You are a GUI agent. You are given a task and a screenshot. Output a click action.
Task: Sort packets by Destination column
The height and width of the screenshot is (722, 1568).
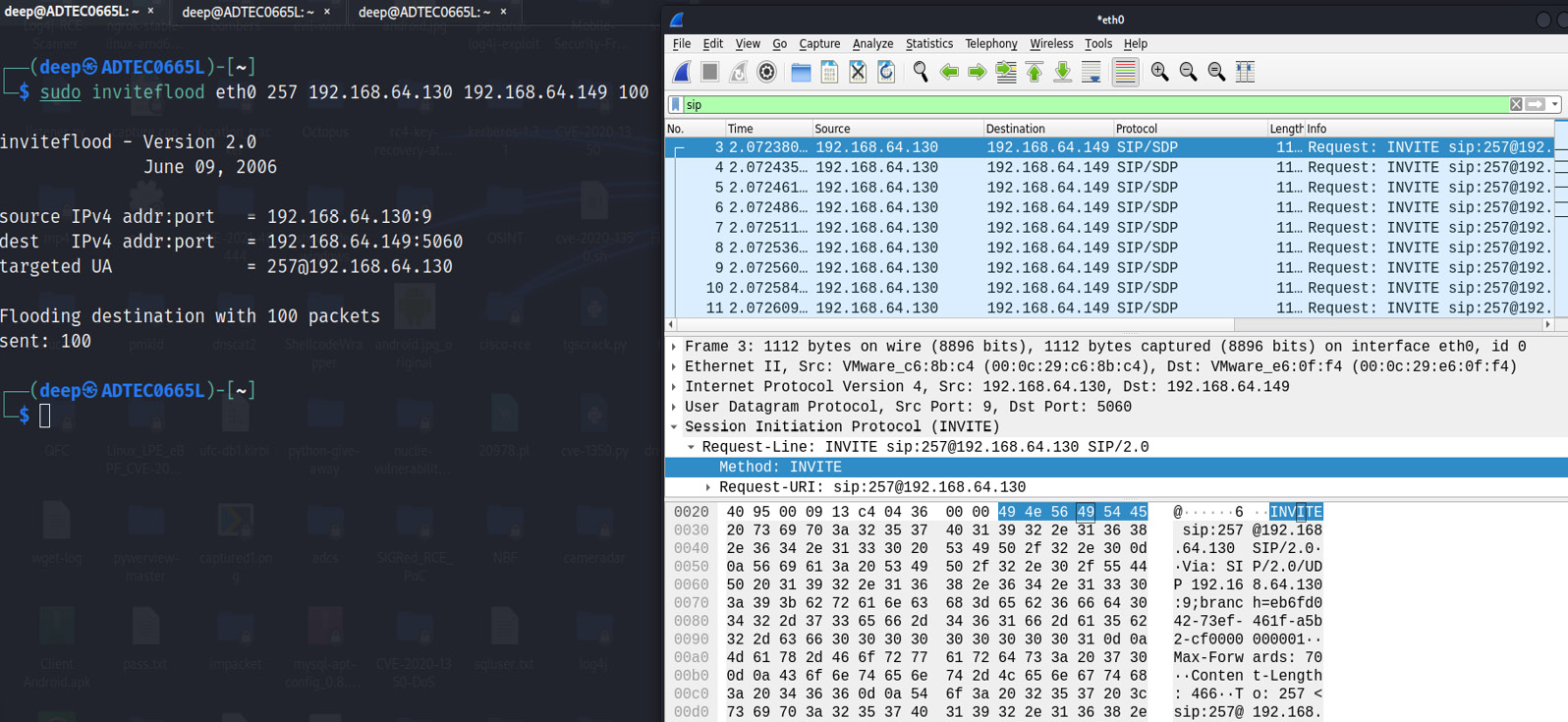click(x=1047, y=129)
